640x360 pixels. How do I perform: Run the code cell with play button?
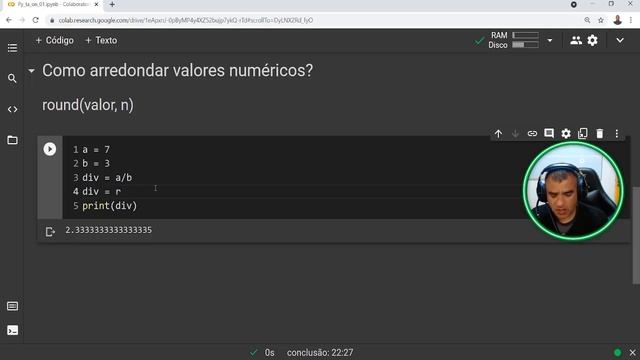click(50, 149)
